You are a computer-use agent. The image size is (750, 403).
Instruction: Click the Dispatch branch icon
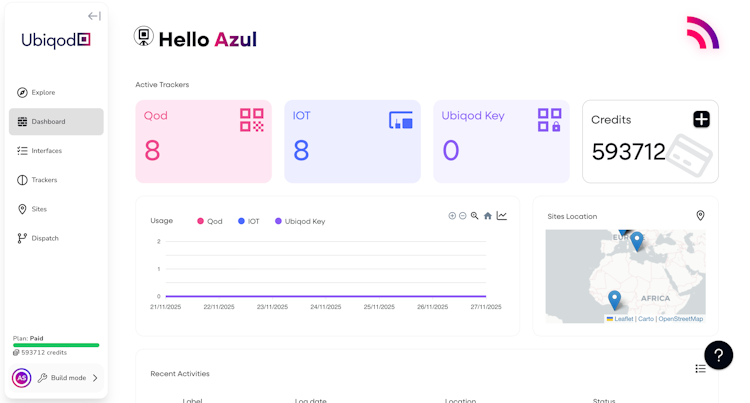tap(22, 238)
